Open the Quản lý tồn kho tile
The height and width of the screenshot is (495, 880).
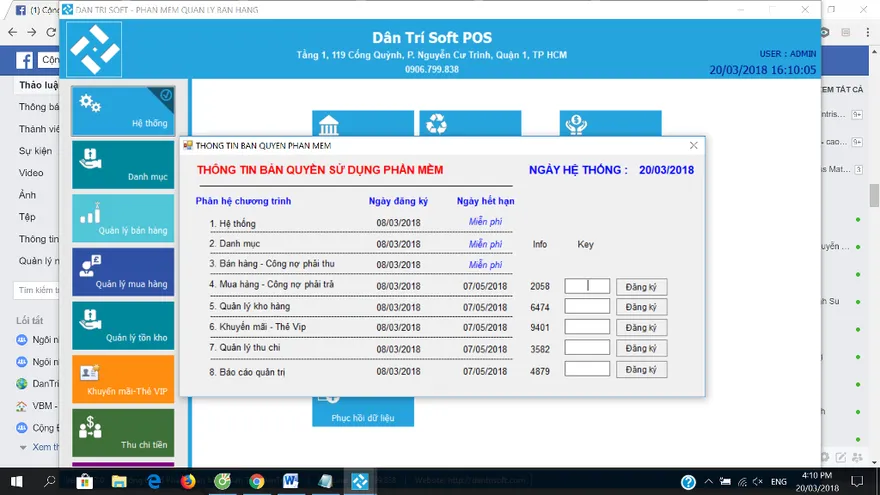(123, 326)
